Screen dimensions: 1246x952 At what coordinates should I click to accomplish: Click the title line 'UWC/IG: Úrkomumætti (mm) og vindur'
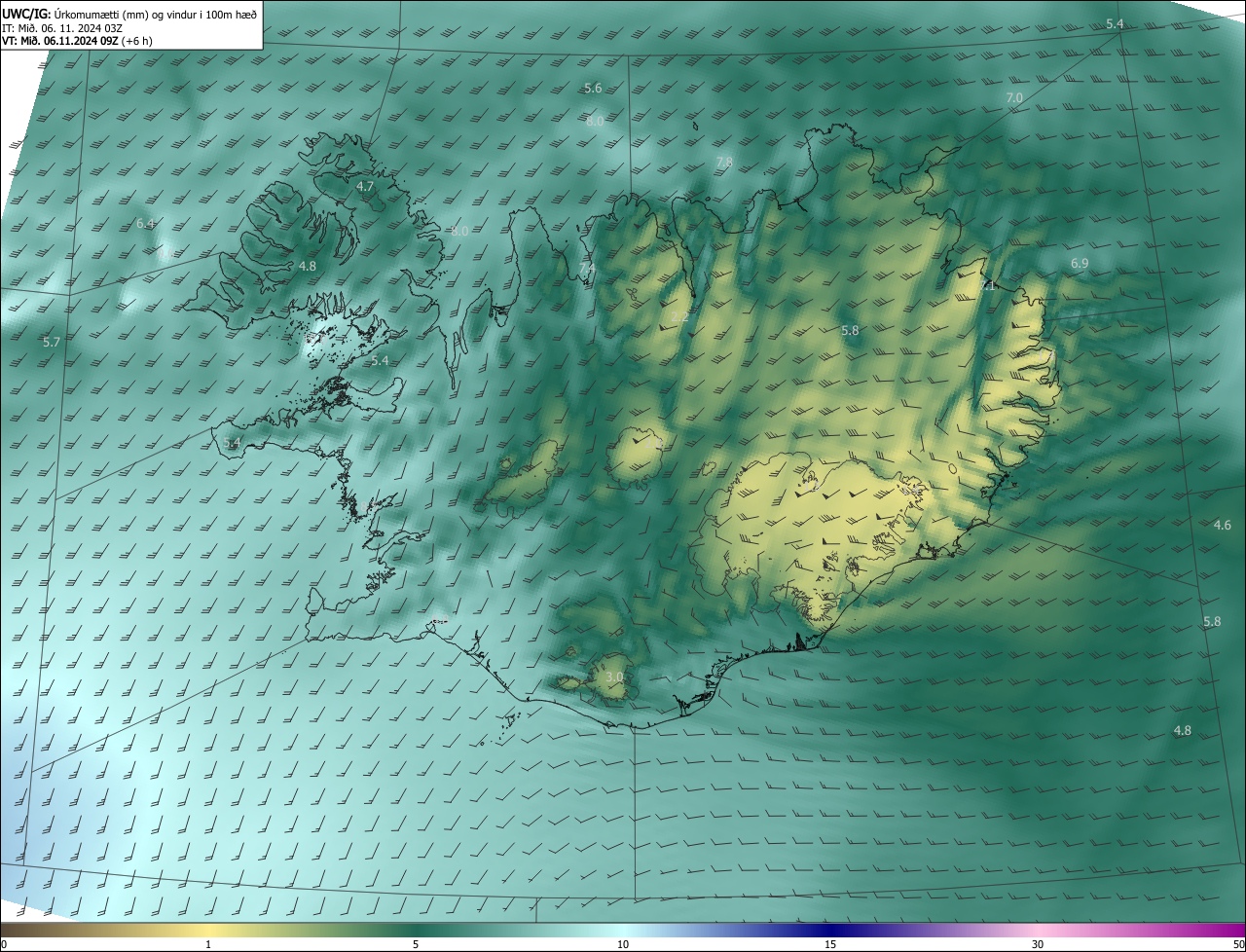pyautogui.click(x=129, y=13)
